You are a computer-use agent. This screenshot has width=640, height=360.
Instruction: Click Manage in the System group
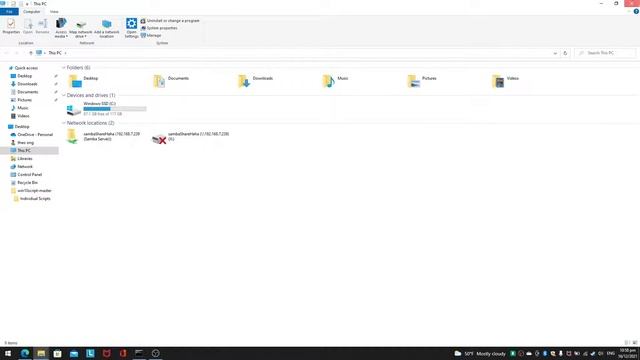point(151,36)
